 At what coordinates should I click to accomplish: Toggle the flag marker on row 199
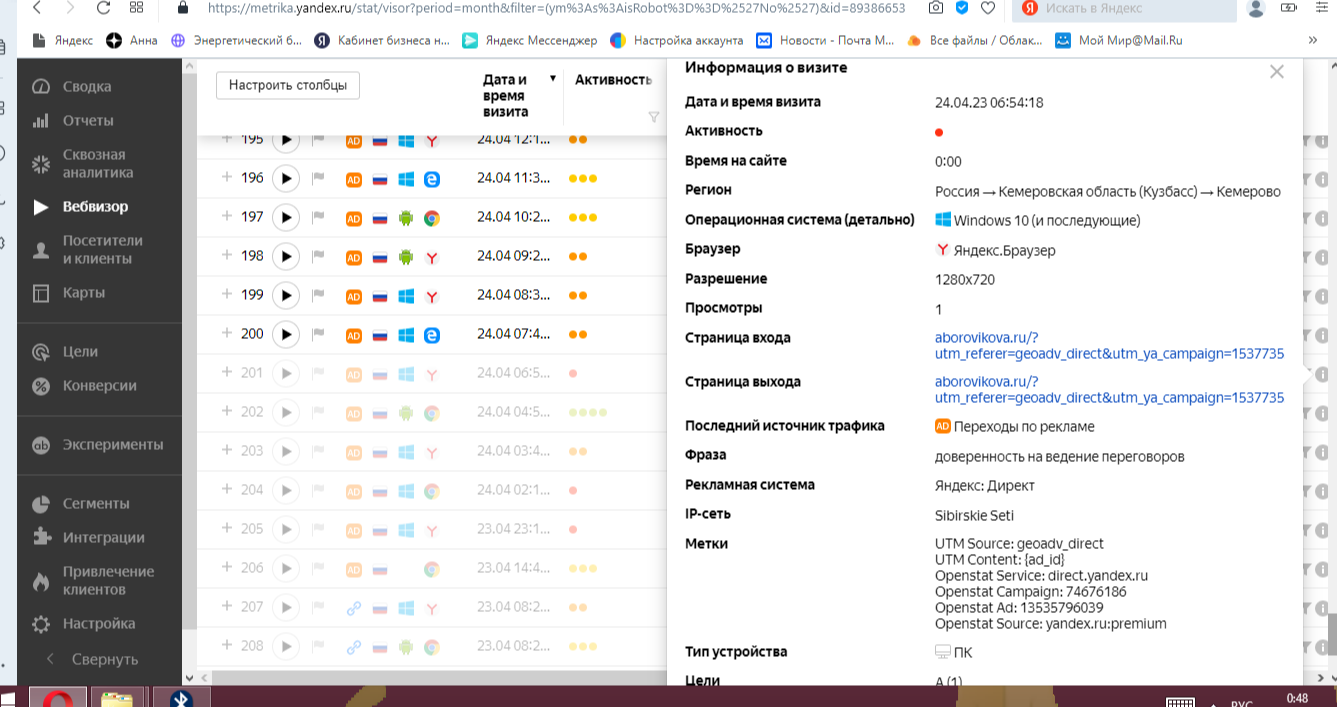tap(318, 296)
